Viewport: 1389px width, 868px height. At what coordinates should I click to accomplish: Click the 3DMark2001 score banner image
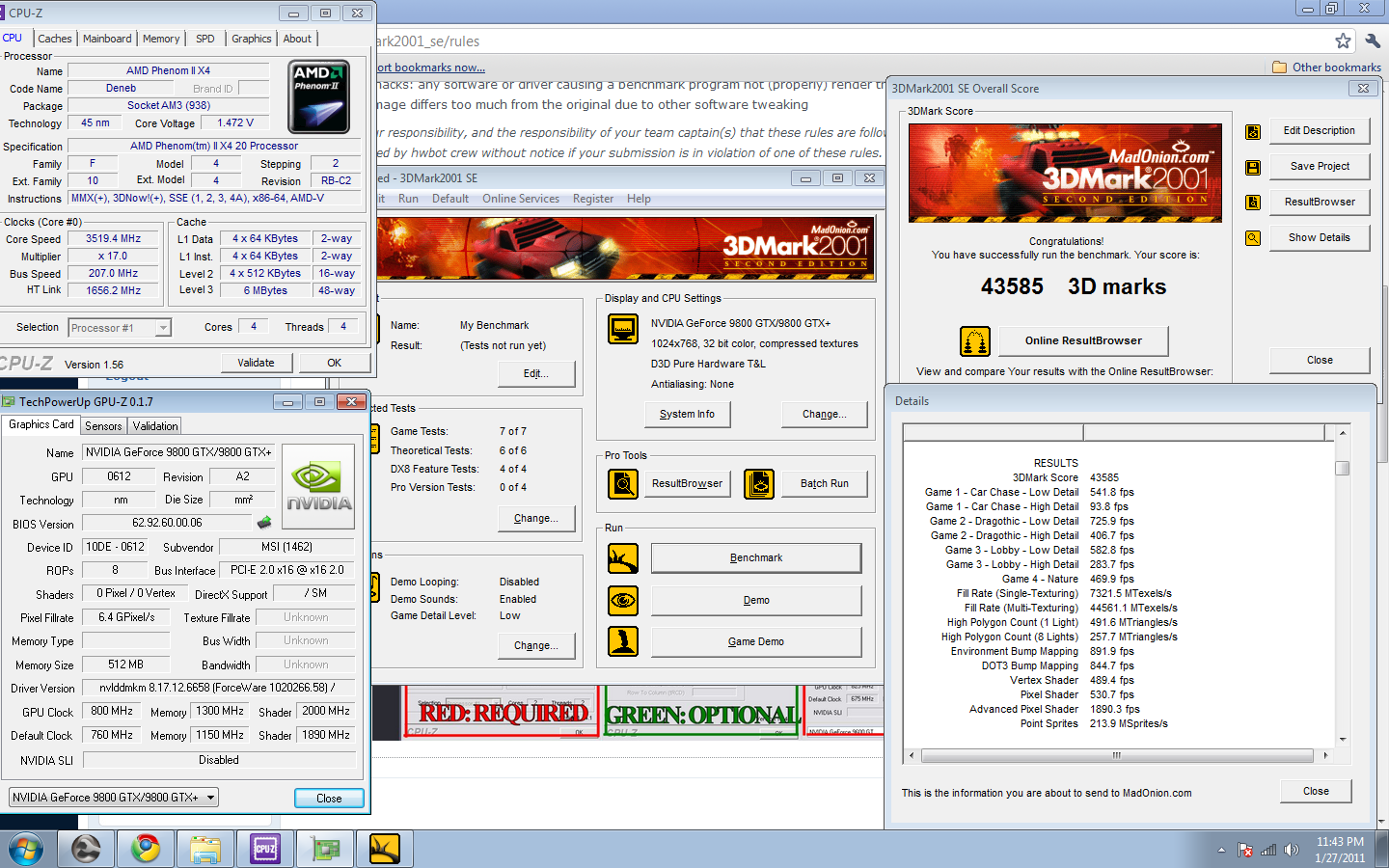click(1065, 173)
